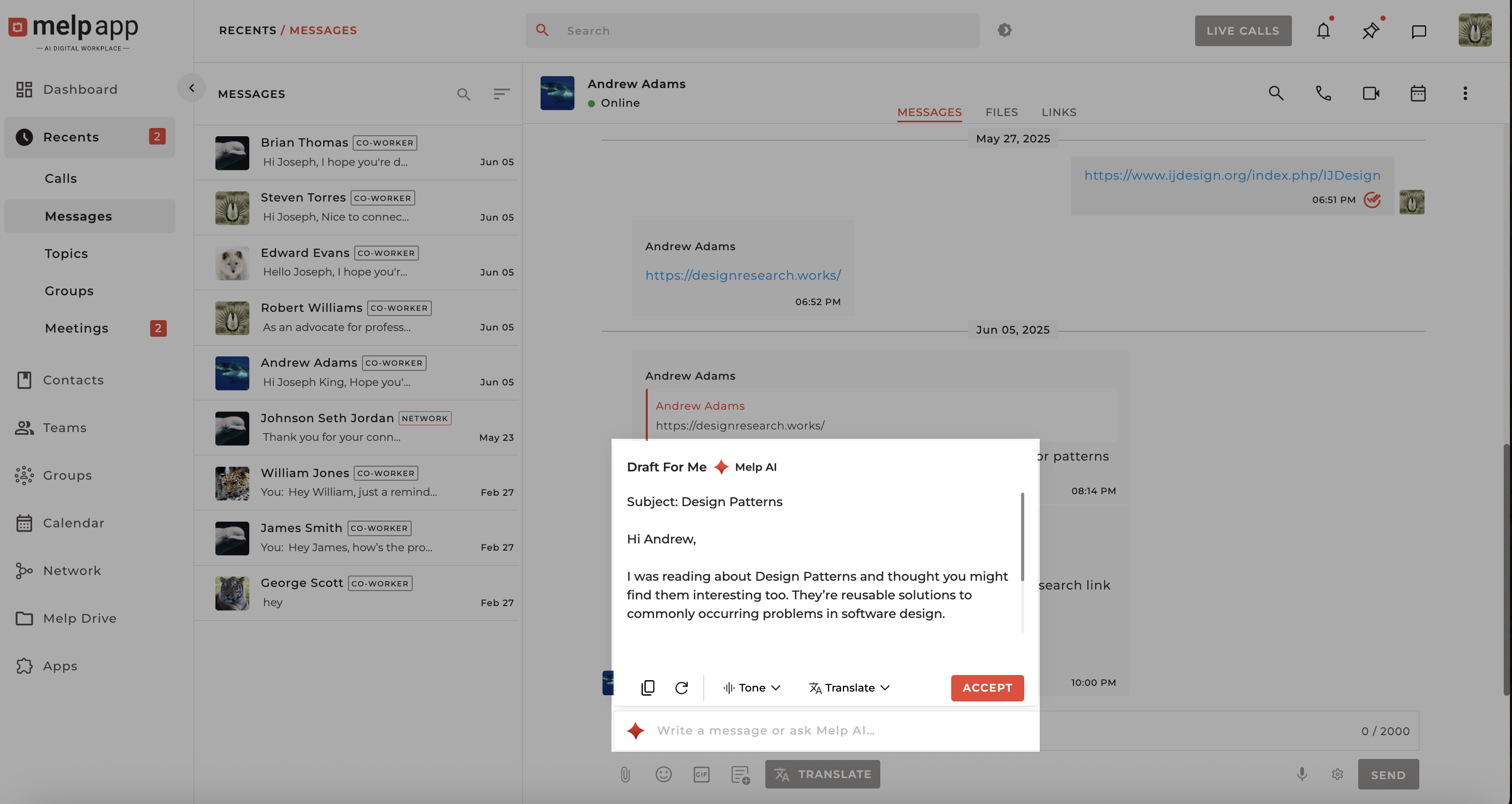This screenshot has width=1512, height=804.
Task: Regenerate the Melp AI draft
Action: pos(681,688)
